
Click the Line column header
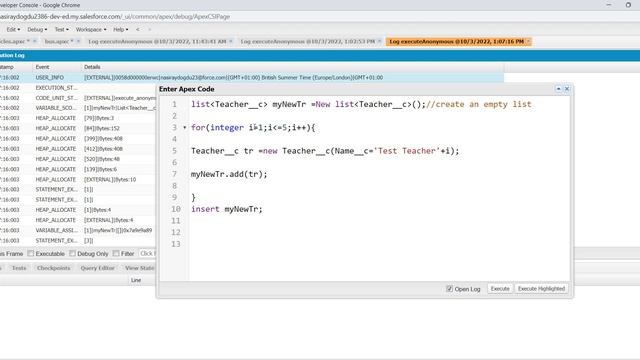pos(136,280)
